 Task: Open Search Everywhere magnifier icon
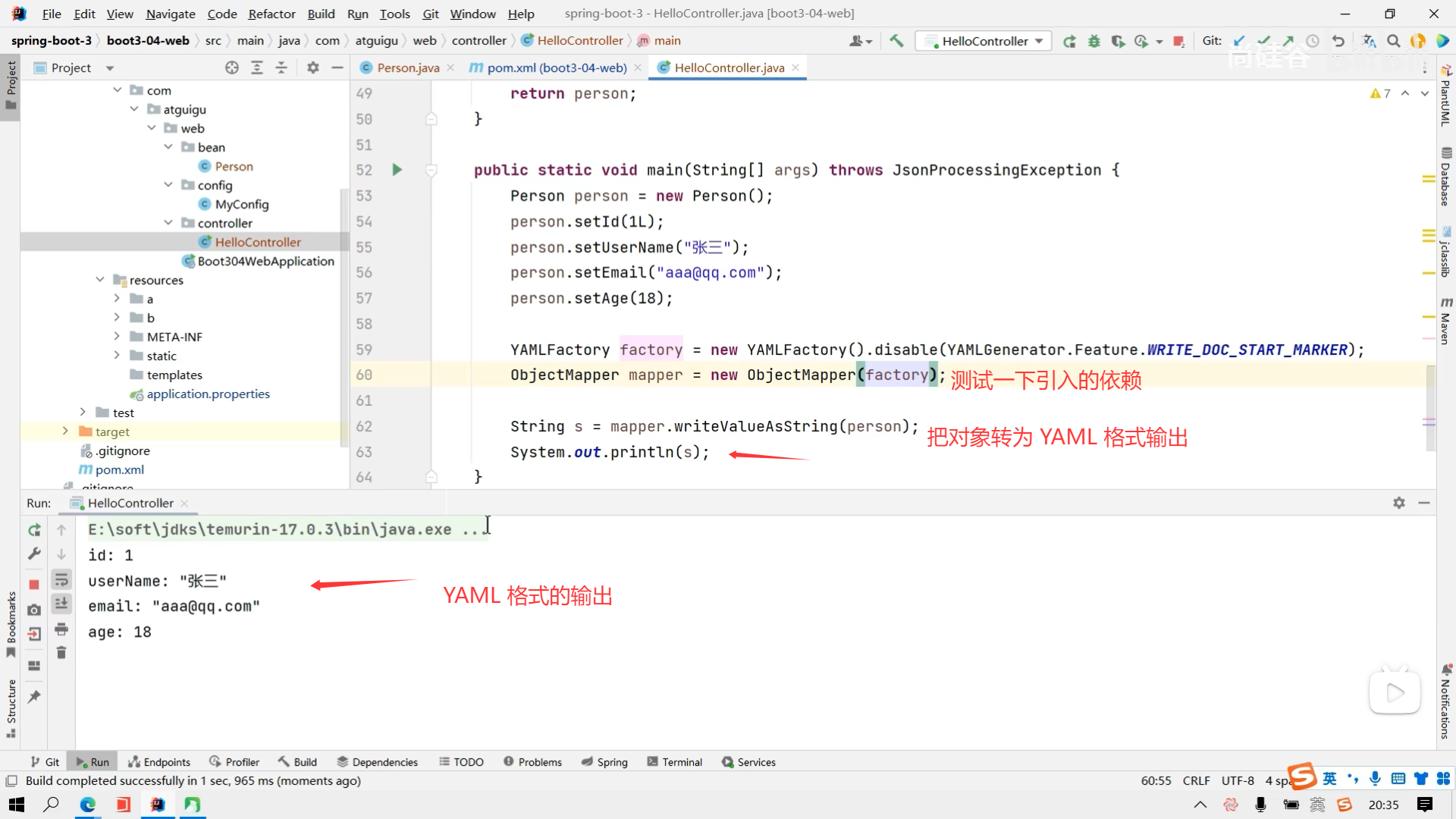1393,41
